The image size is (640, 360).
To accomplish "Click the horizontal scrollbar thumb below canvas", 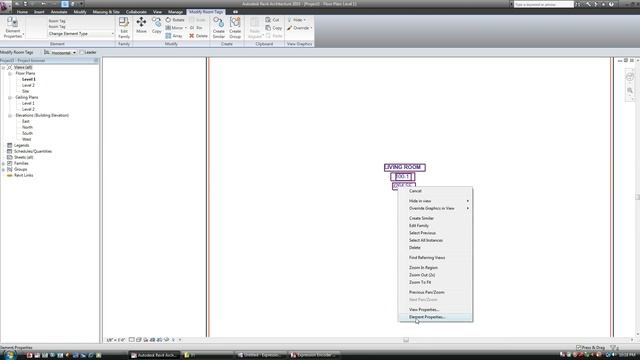I will pos(406,340).
